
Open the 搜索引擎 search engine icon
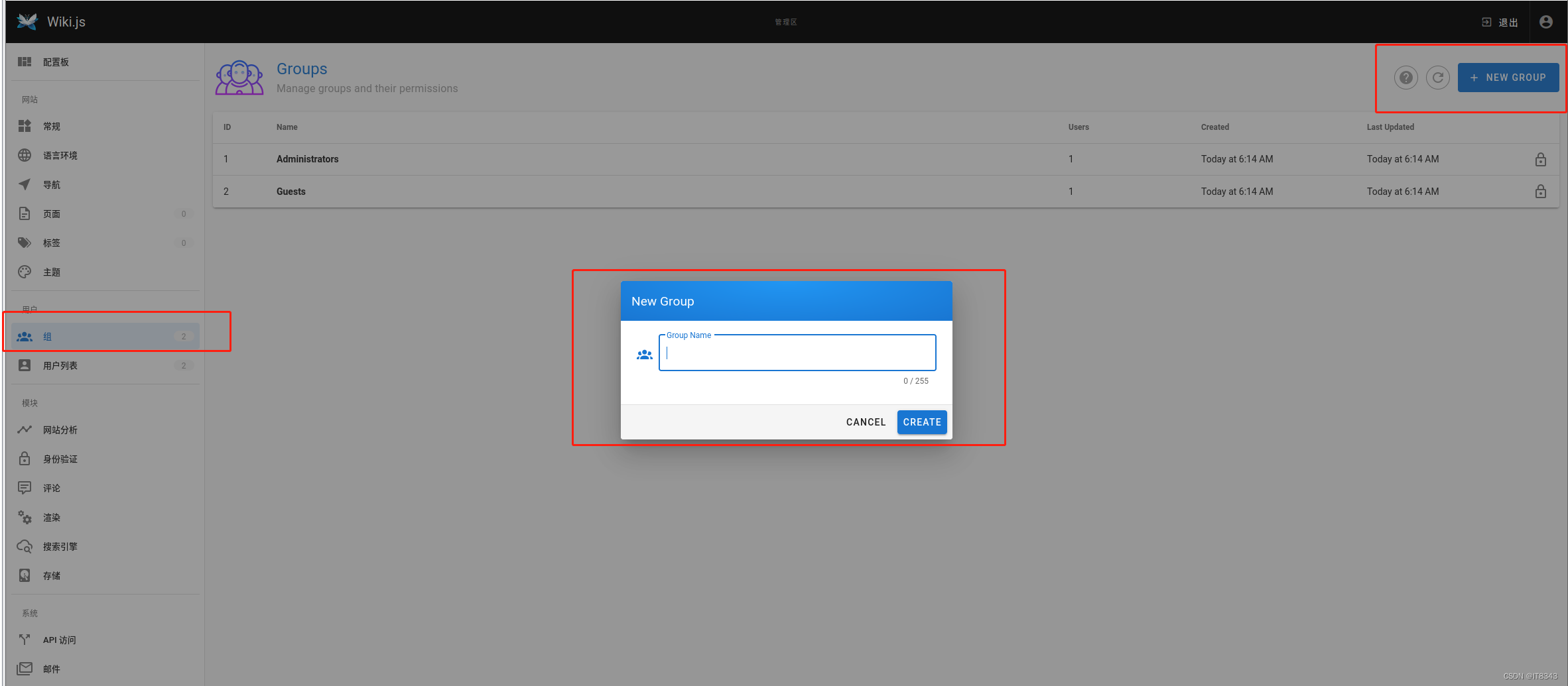(25, 546)
